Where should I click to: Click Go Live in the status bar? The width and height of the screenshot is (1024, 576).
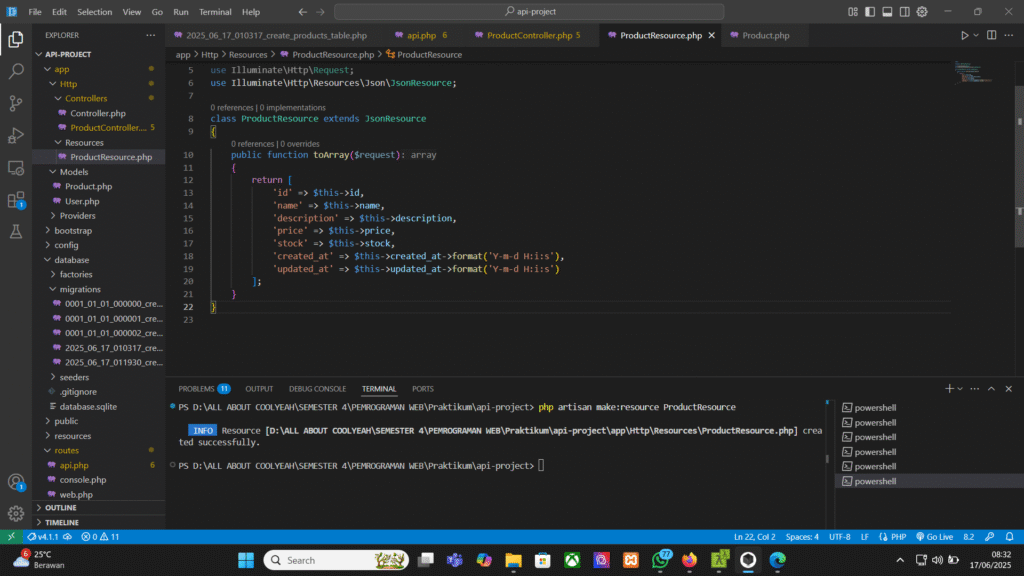933,537
